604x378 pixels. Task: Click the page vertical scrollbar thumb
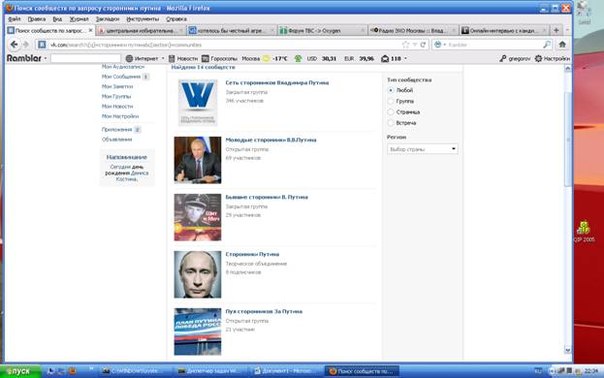pos(567,139)
